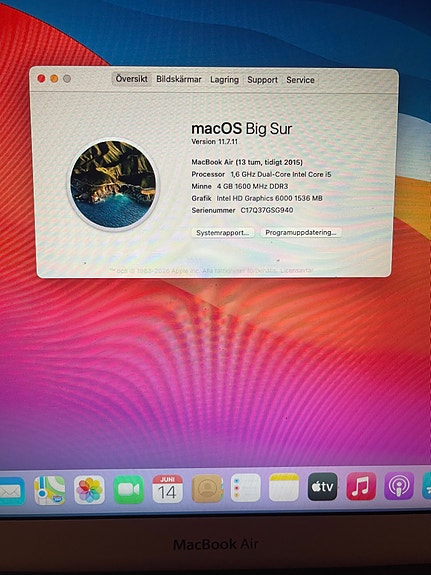
Task: Open the Mail app in Dock
Action: [x=12, y=491]
